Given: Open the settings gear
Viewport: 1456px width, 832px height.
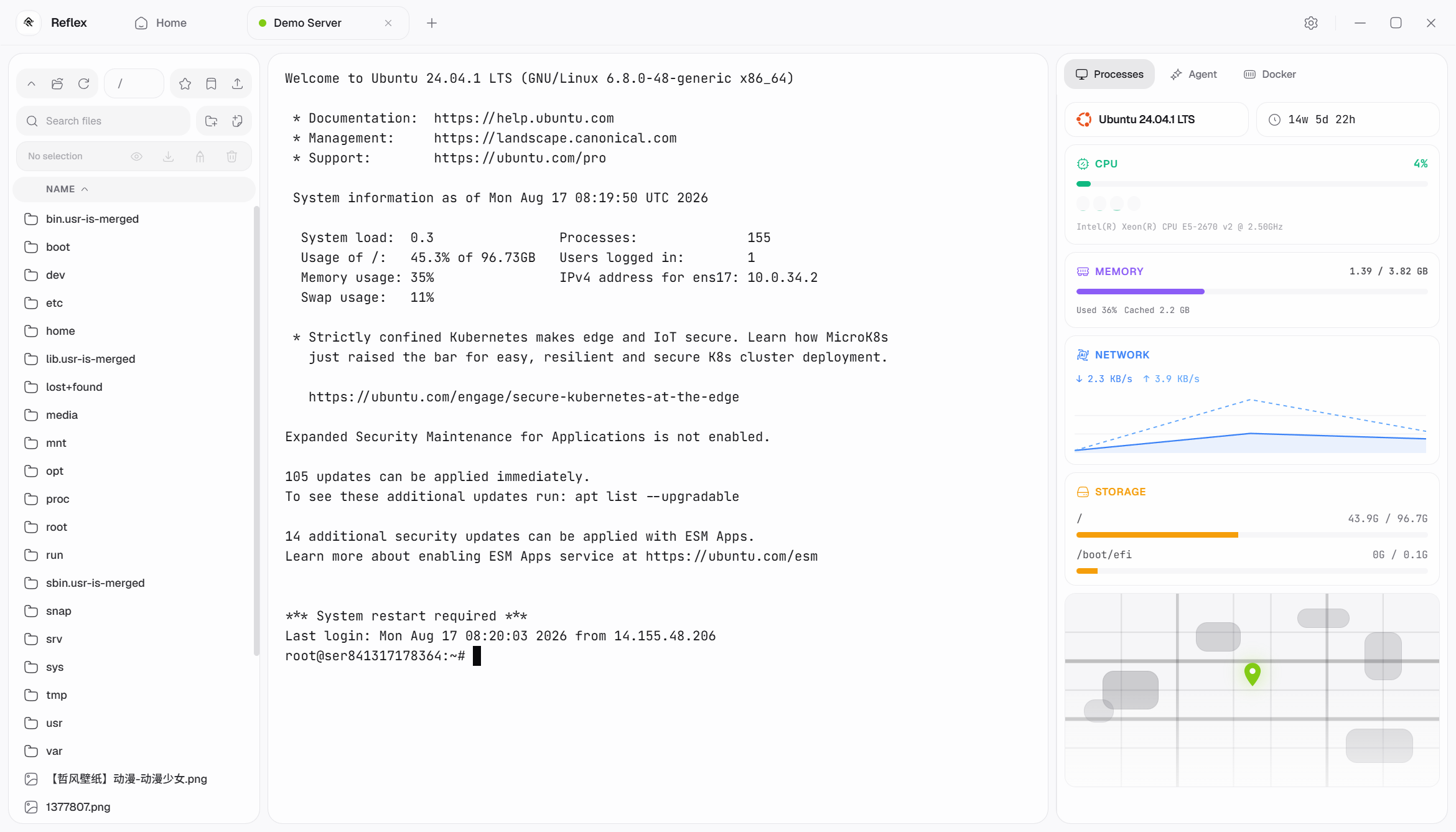Looking at the screenshot, I should (x=1311, y=23).
